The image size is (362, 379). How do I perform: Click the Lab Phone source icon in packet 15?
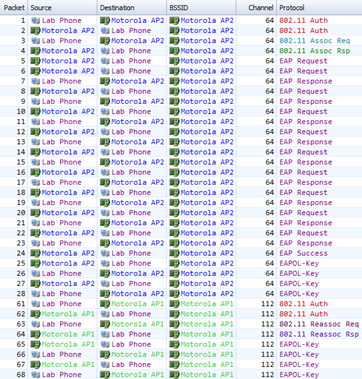point(35,162)
